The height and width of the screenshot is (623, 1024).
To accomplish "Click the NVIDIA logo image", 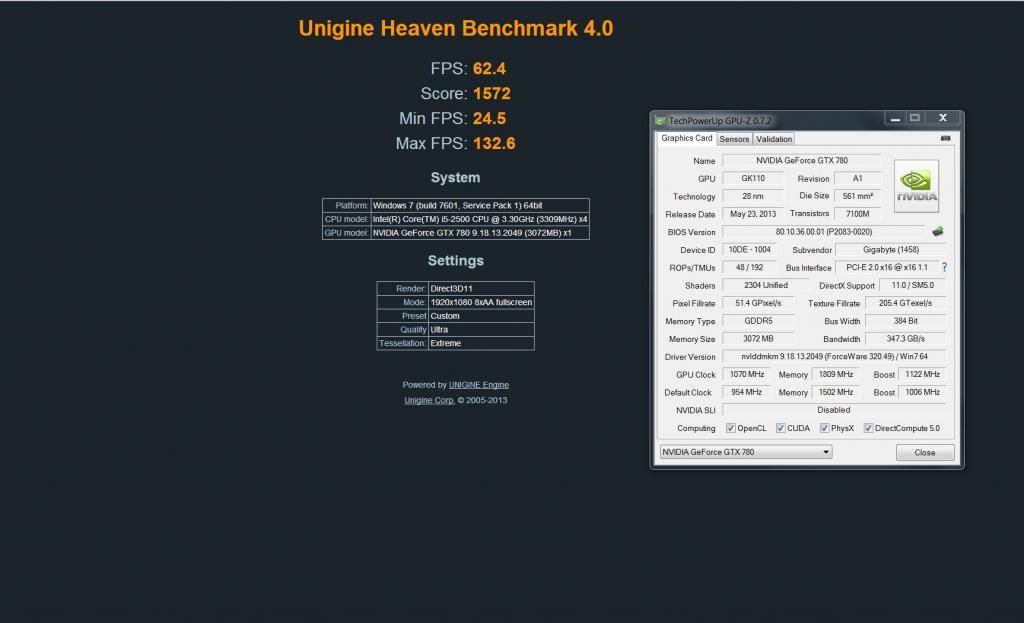I will 916,186.
